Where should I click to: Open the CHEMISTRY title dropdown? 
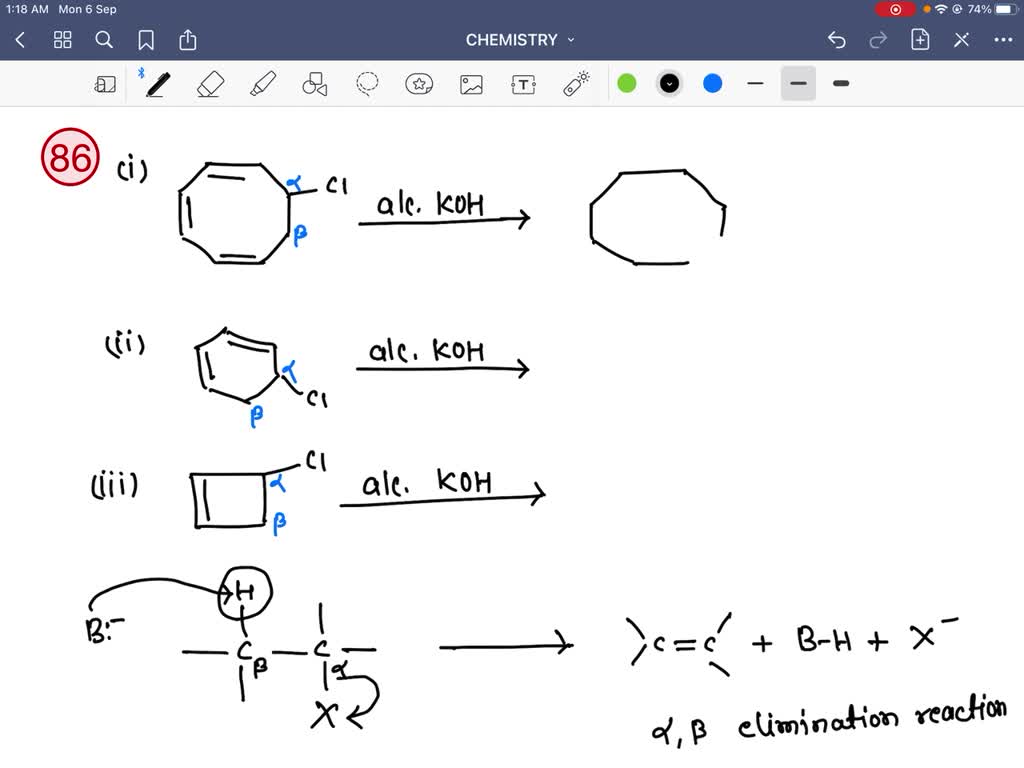pyautogui.click(x=519, y=40)
